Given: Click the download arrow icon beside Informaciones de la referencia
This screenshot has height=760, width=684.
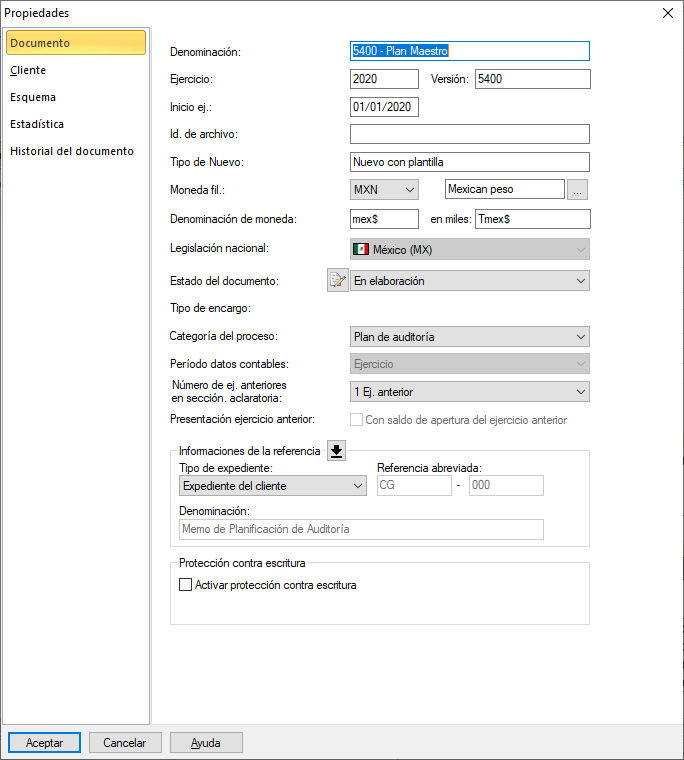Looking at the screenshot, I should coord(336,451).
